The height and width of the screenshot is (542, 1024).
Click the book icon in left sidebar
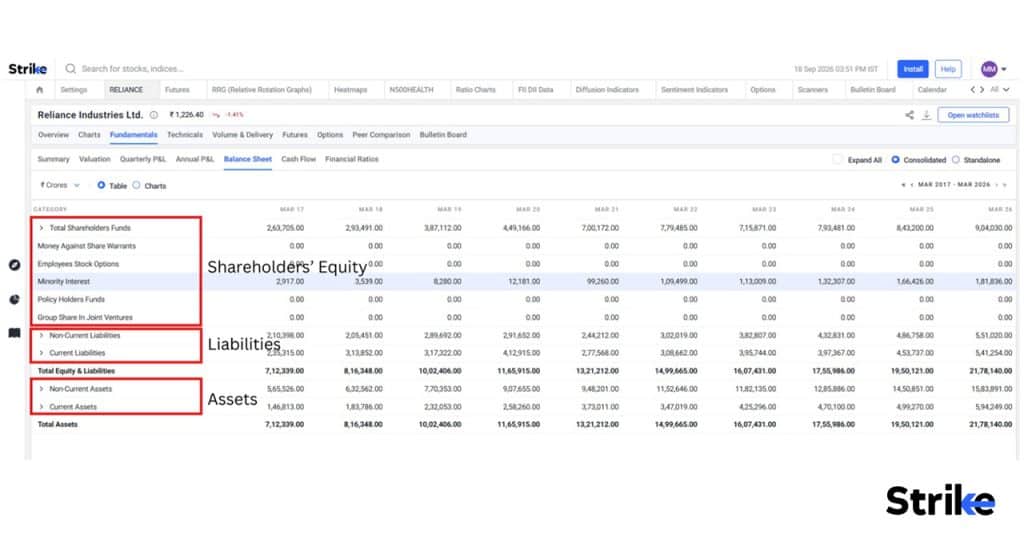coord(14,333)
